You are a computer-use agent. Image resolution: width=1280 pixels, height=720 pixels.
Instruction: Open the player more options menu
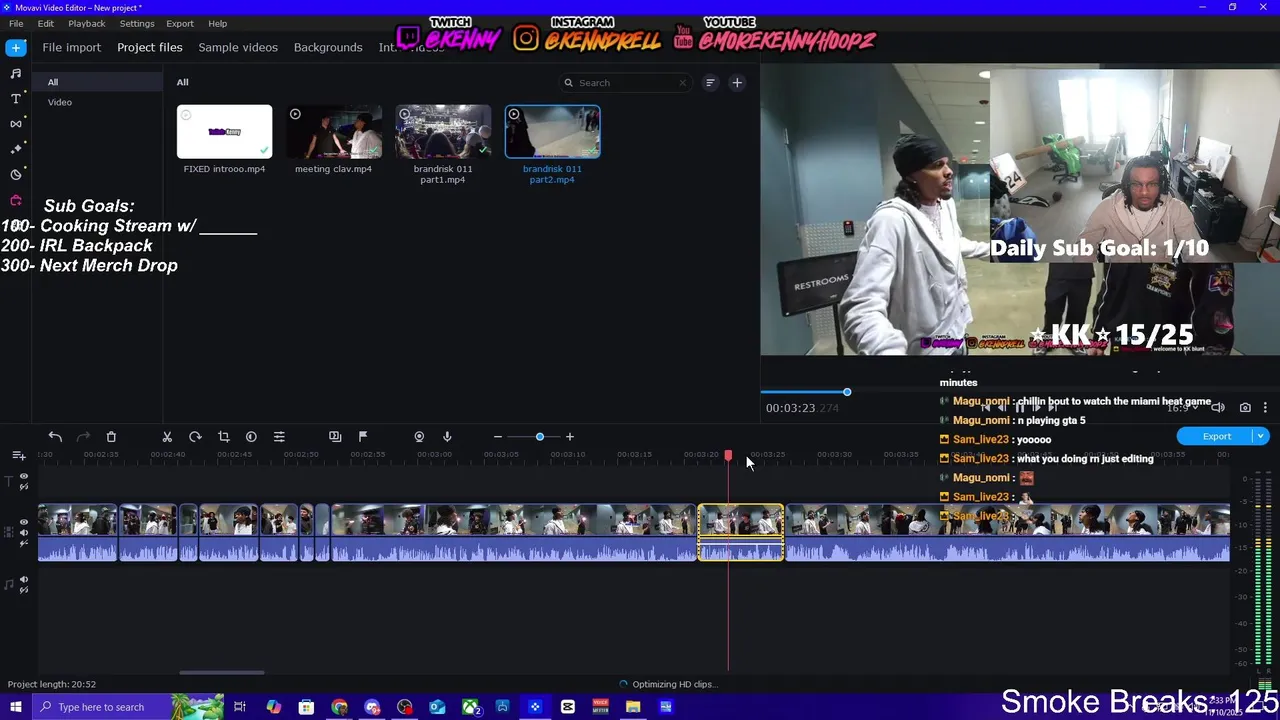tap(1265, 408)
